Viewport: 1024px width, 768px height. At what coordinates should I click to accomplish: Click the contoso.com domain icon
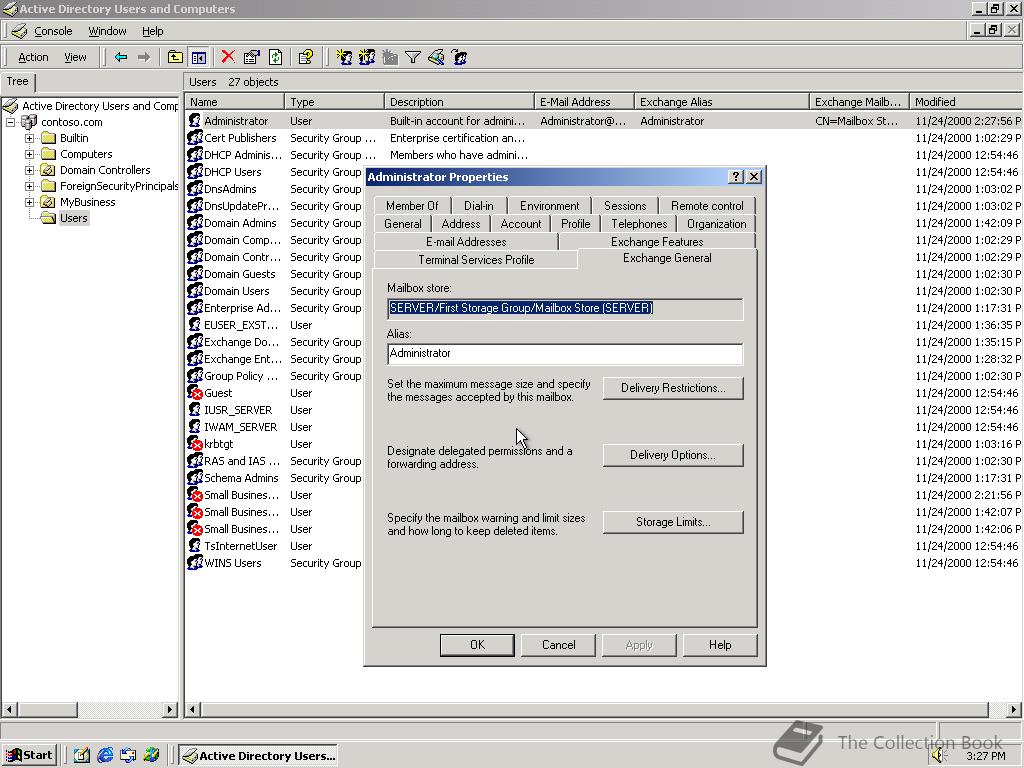click(x=29, y=122)
